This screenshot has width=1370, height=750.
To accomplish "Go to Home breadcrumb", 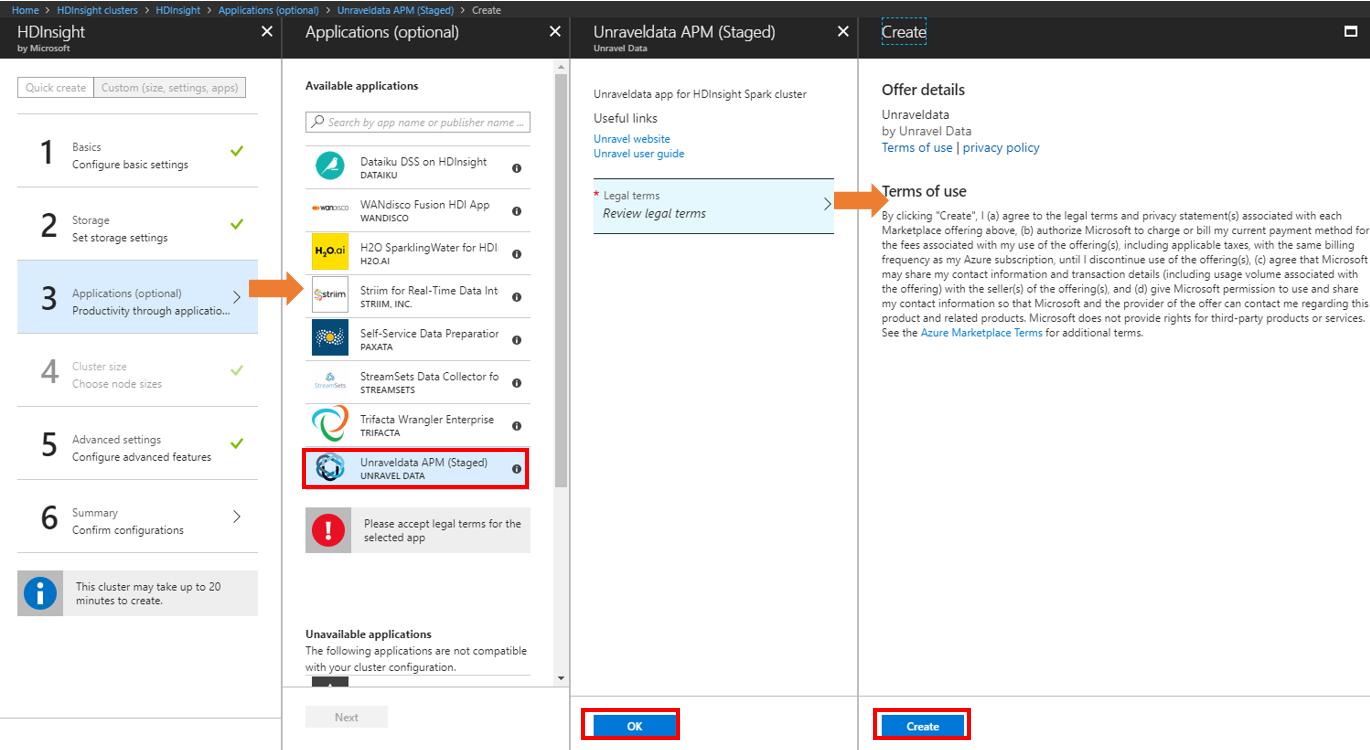I will tap(25, 10).
